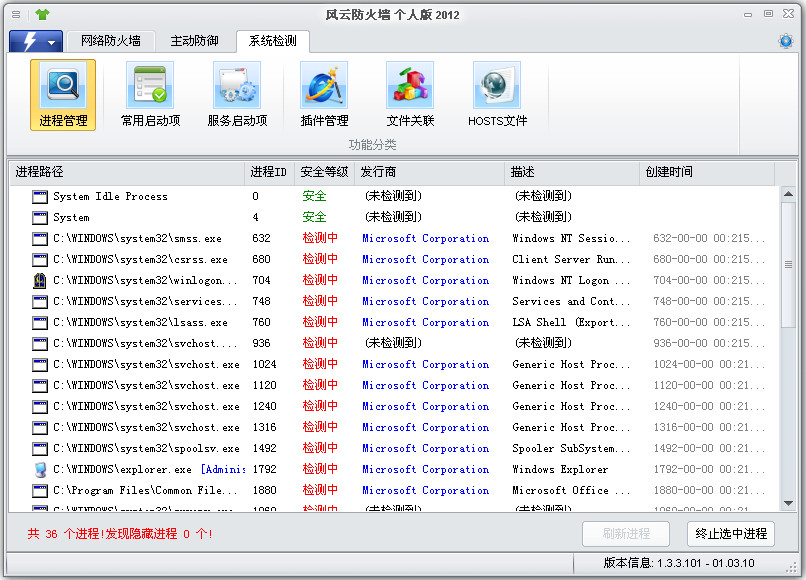Open 常用启动项 startup items icon
The image size is (806, 580).
click(x=150, y=95)
